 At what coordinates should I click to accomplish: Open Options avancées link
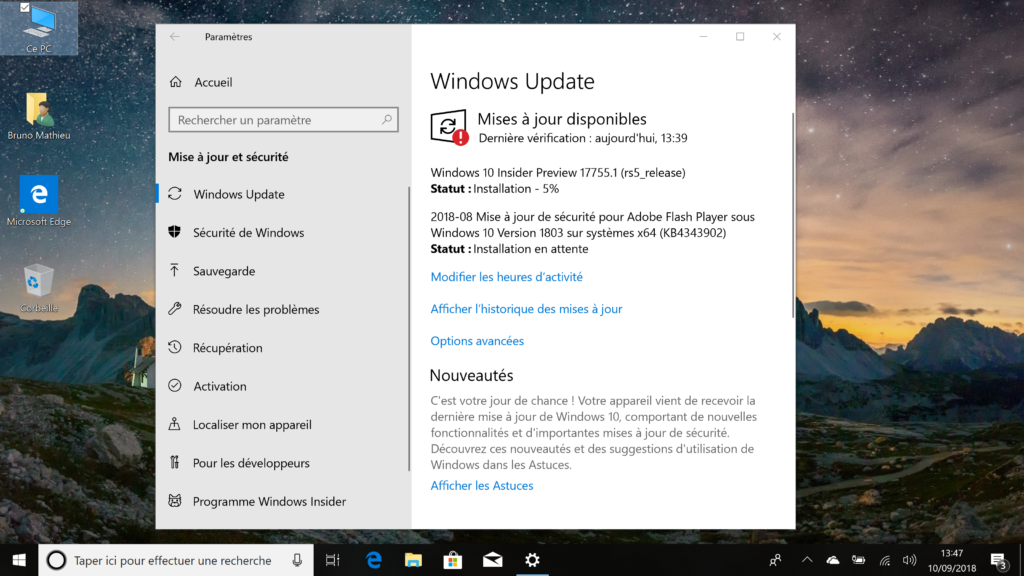[477, 341]
